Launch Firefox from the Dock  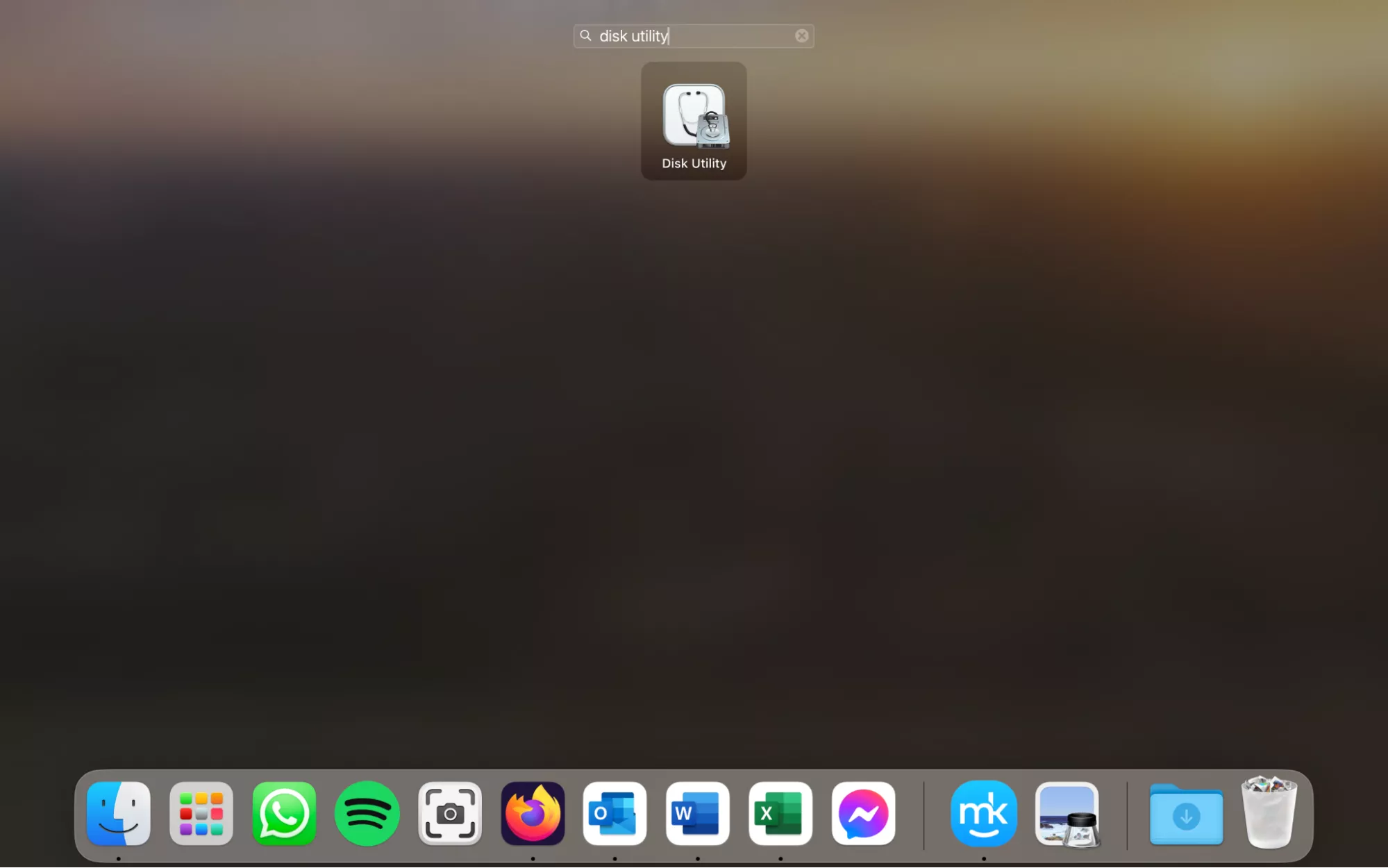533,813
